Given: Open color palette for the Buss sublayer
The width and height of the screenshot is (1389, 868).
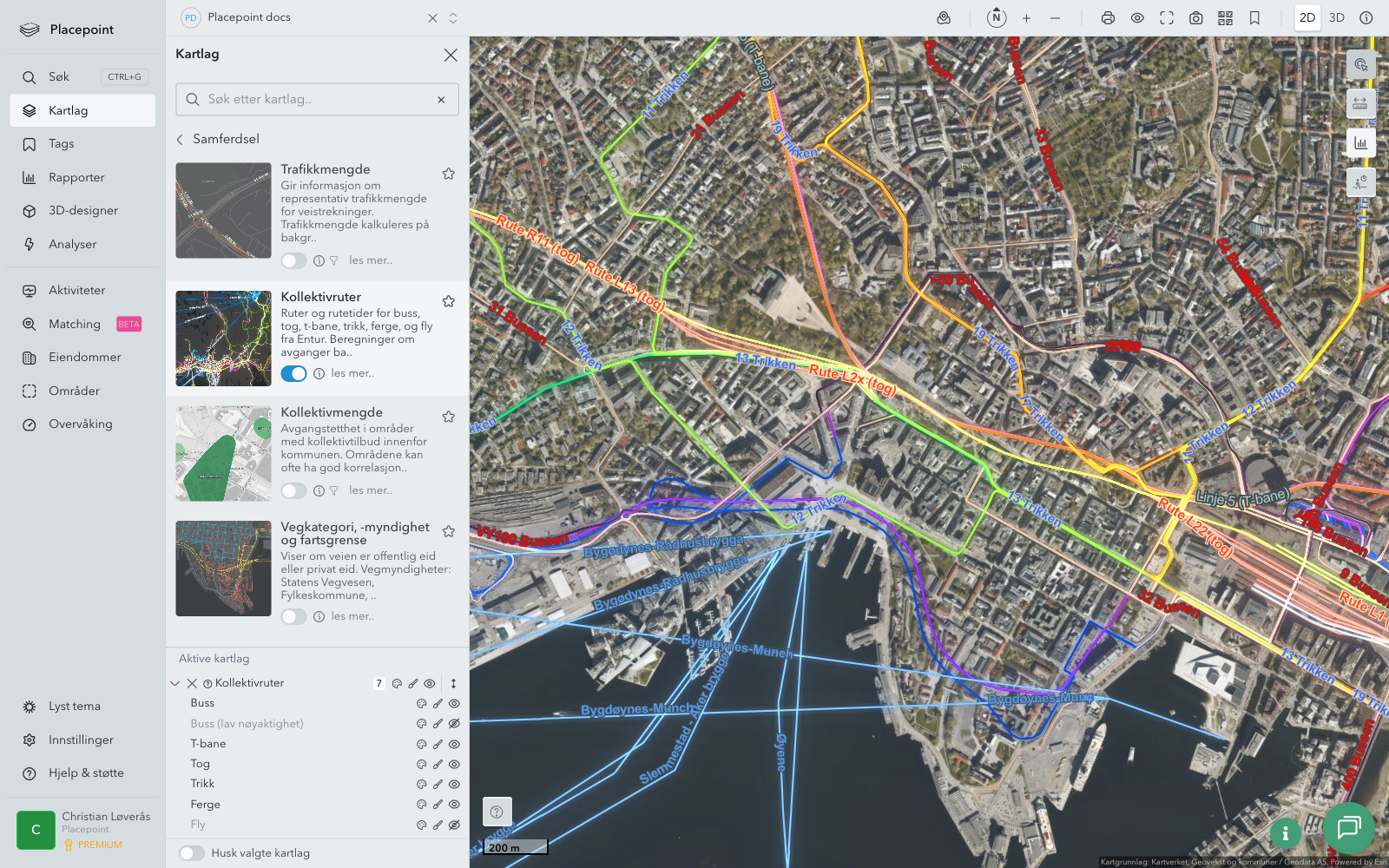Looking at the screenshot, I should tap(421, 704).
